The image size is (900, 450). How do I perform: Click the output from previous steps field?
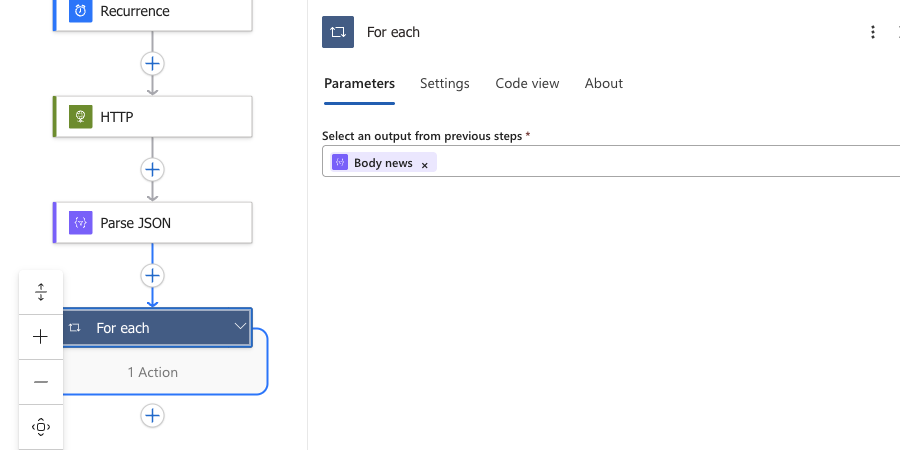click(660, 162)
